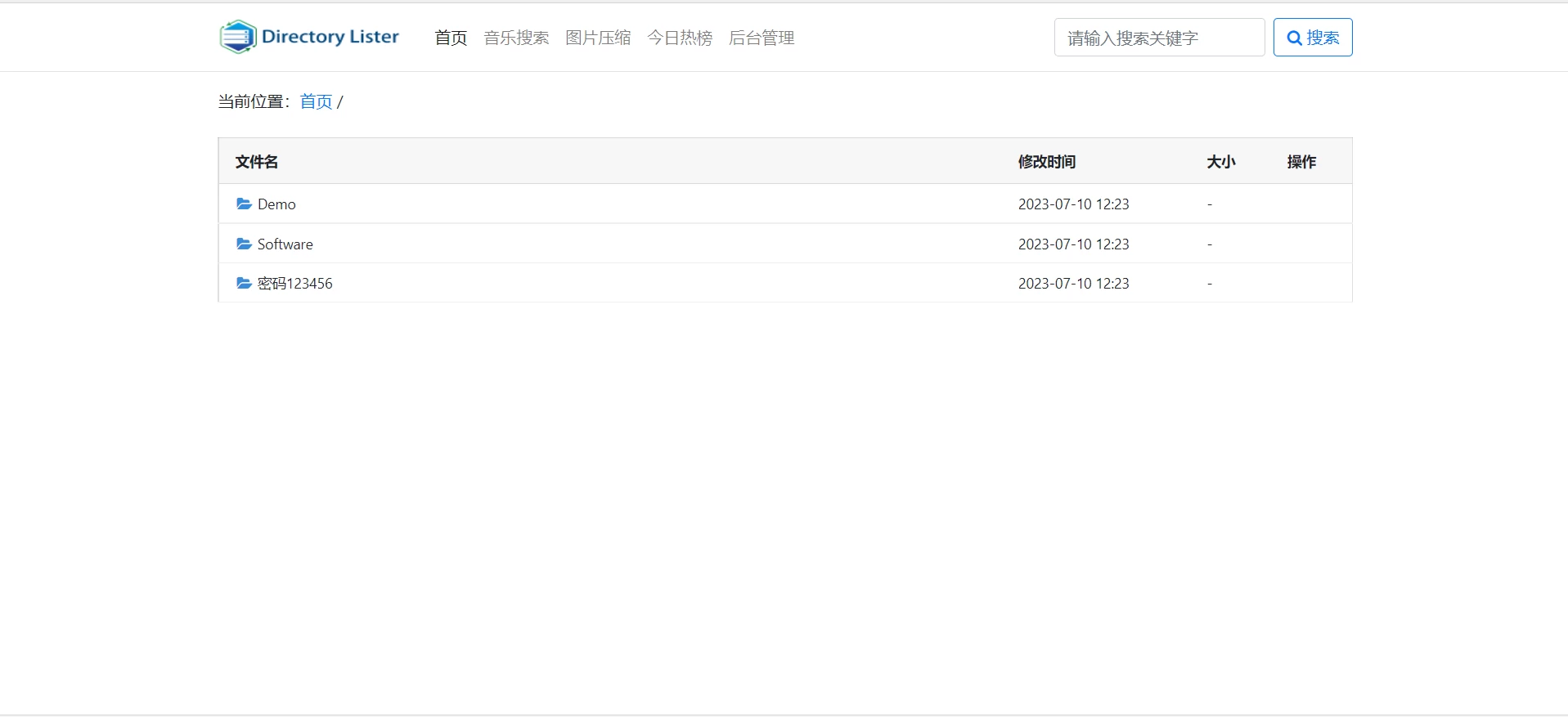Open 后台管理 menu item
The image size is (1568, 717).
tap(762, 38)
